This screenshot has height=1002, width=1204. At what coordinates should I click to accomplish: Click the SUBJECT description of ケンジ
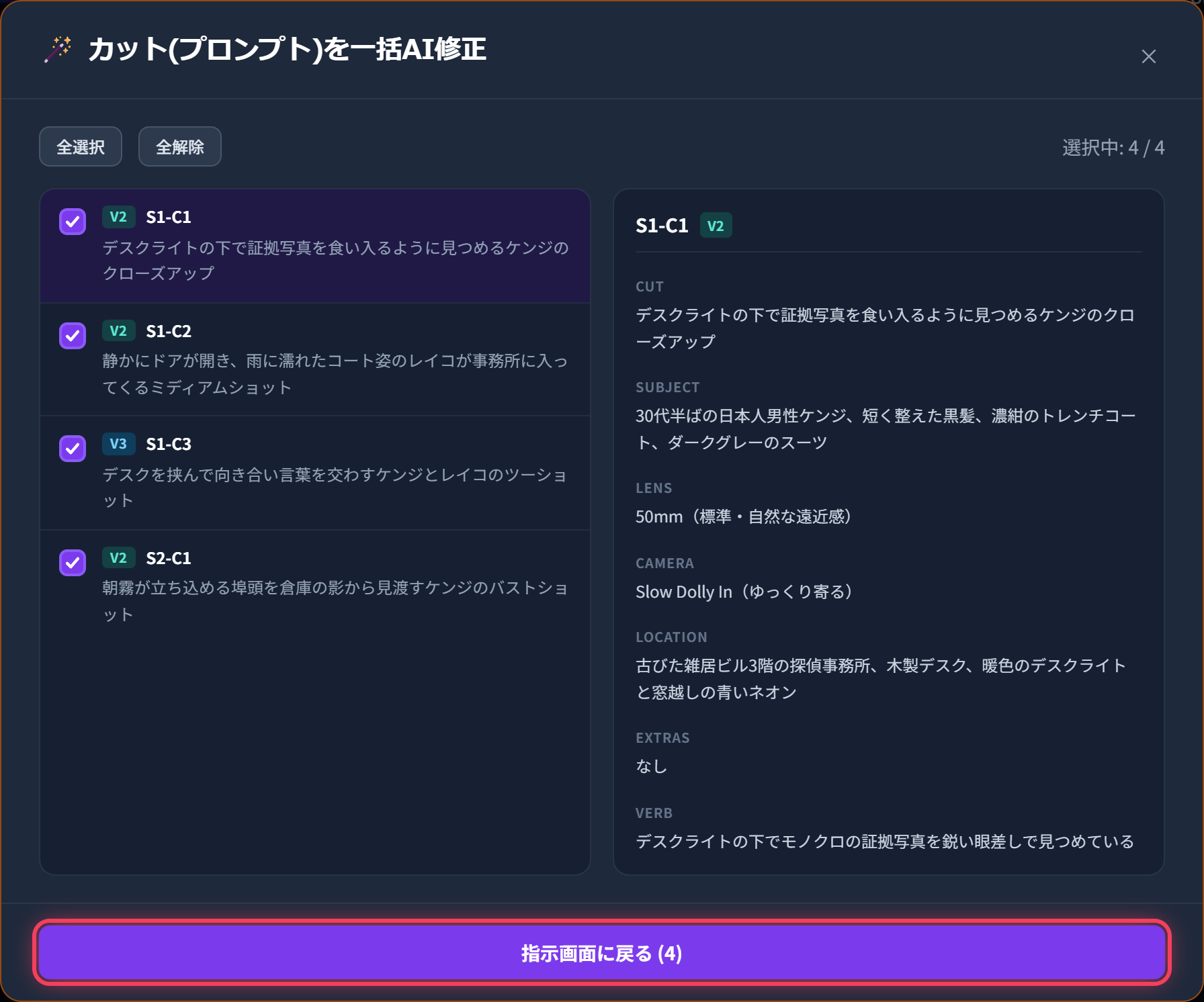coord(886,429)
